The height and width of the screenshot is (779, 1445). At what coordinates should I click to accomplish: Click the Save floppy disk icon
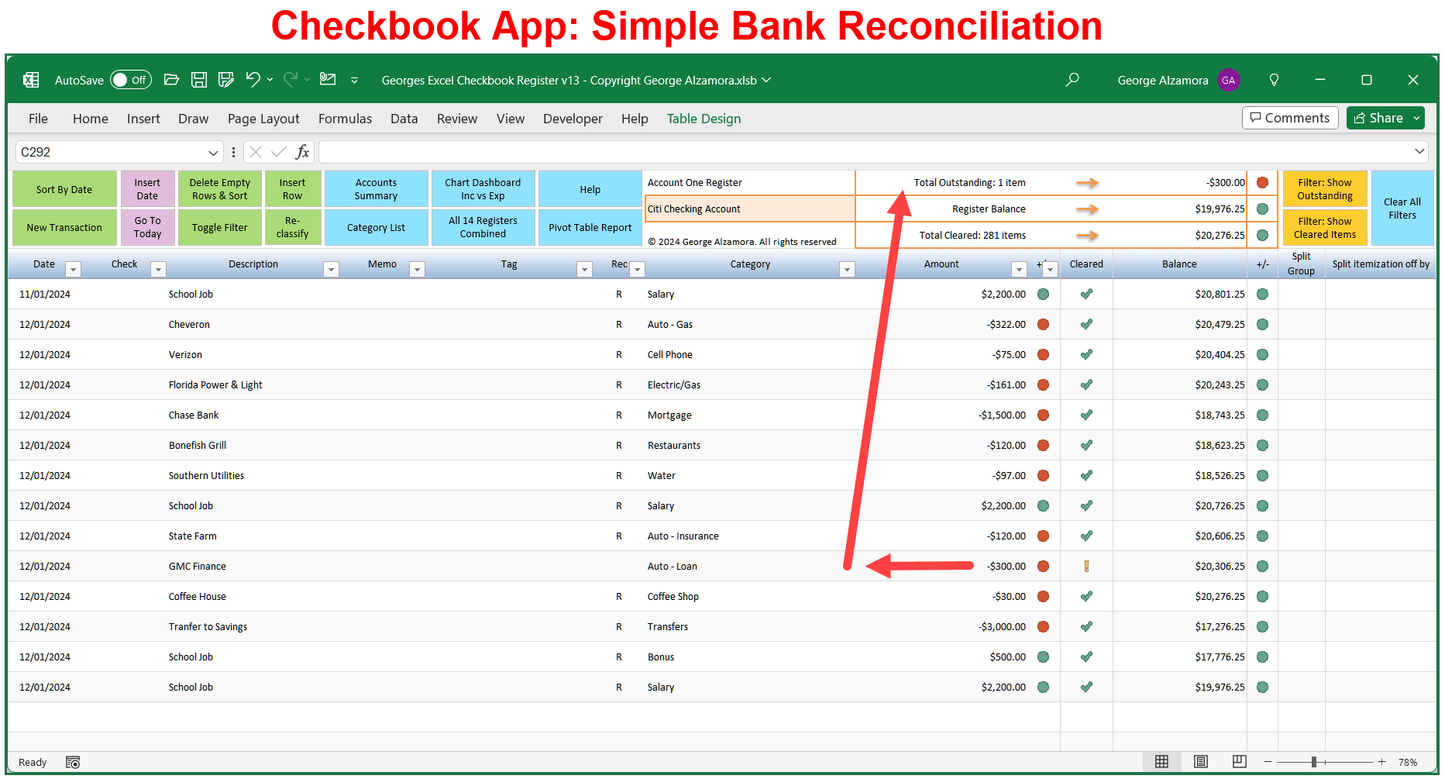tap(199, 80)
